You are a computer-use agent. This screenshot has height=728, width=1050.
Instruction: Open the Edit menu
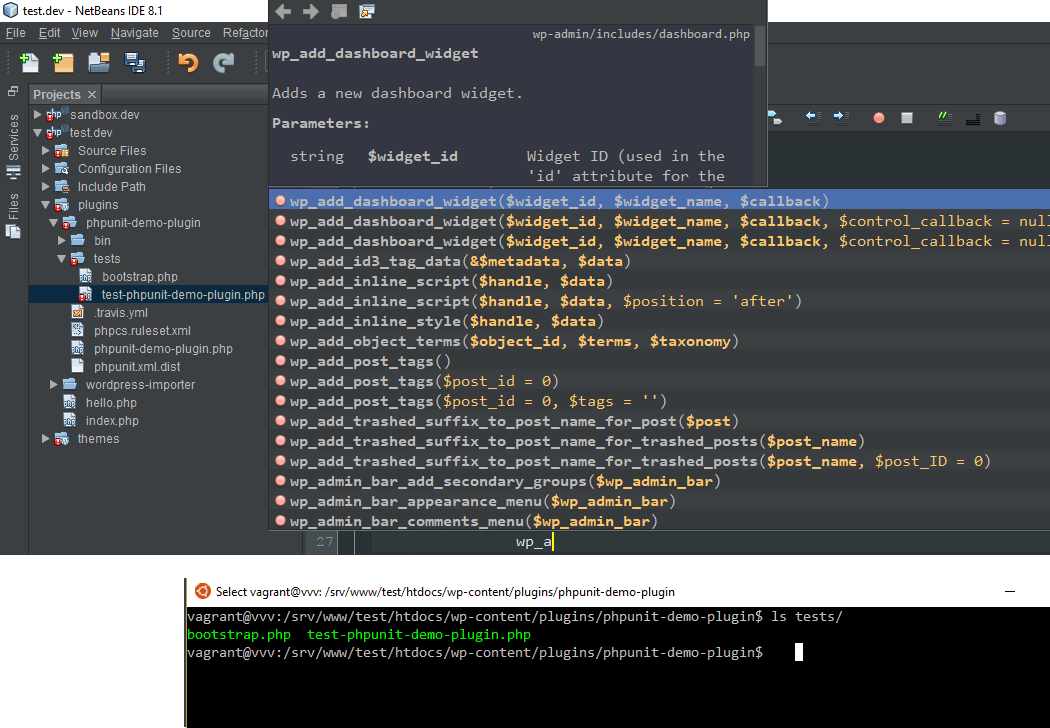point(49,33)
